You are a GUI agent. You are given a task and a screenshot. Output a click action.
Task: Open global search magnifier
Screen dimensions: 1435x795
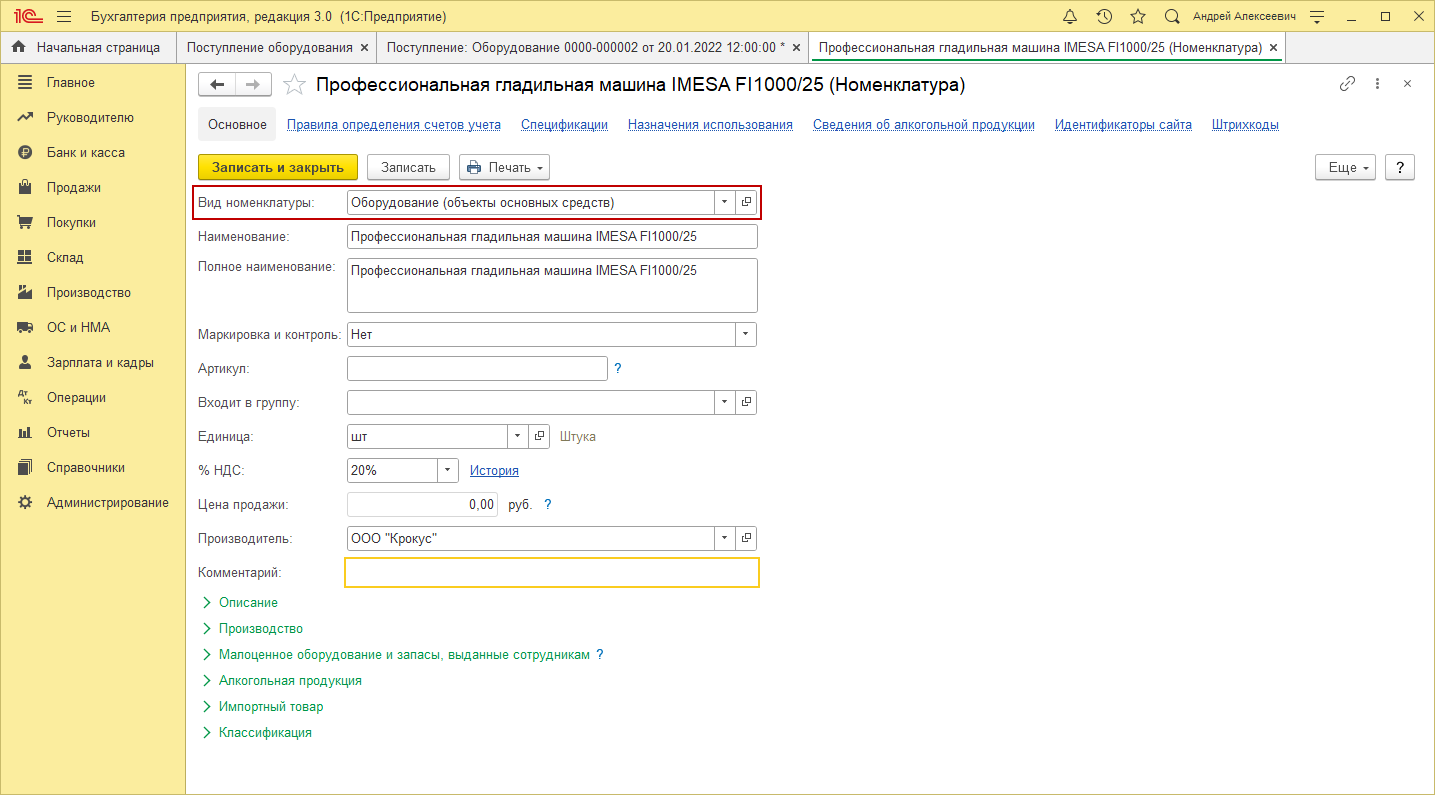[1172, 17]
